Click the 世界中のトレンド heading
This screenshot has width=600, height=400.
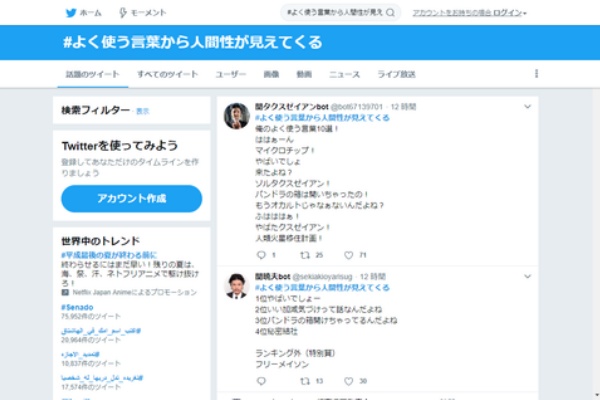point(101,241)
